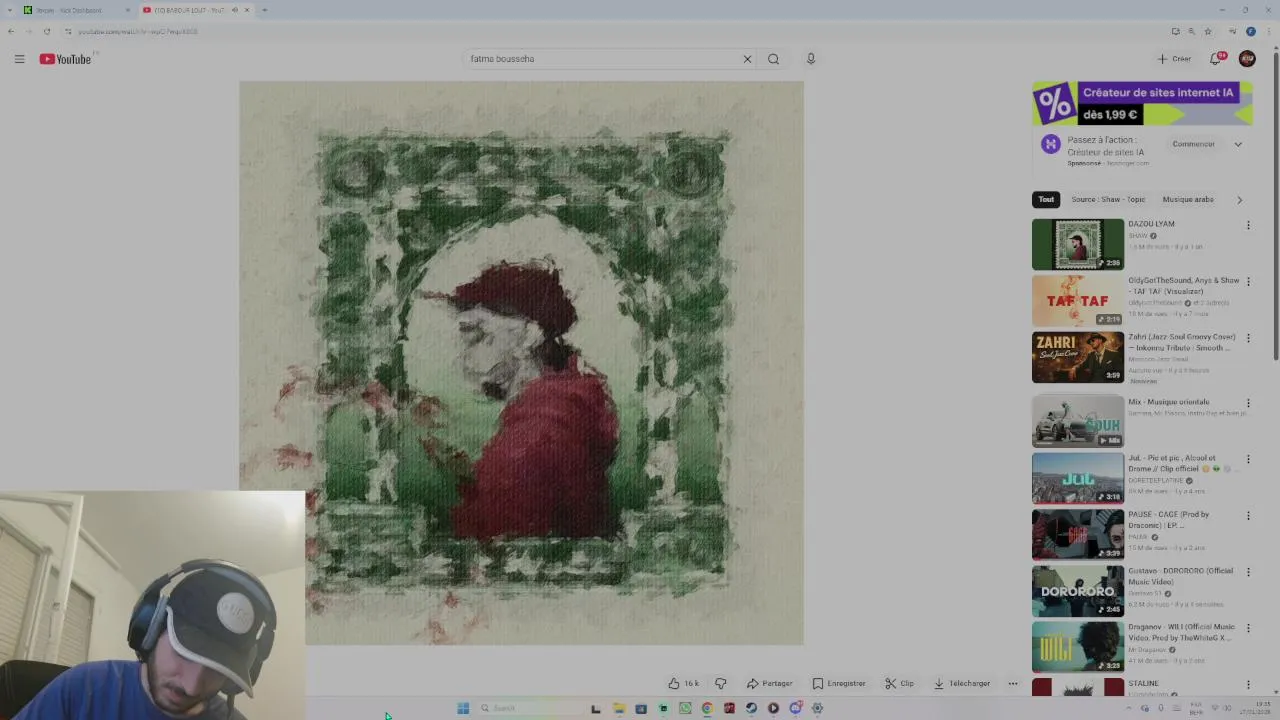Open Draganov - WILI video title
This screenshot has height=720, width=1280.
pos(1180,632)
